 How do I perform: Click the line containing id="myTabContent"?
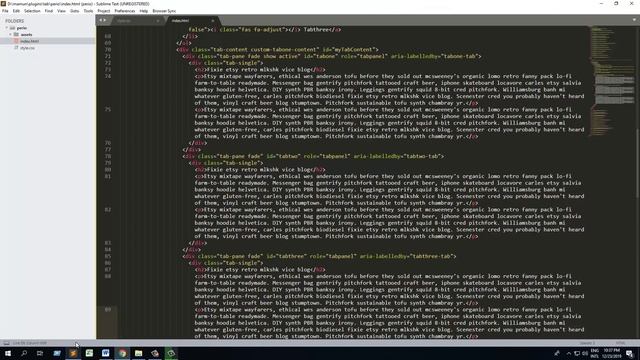tap(278, 50)
